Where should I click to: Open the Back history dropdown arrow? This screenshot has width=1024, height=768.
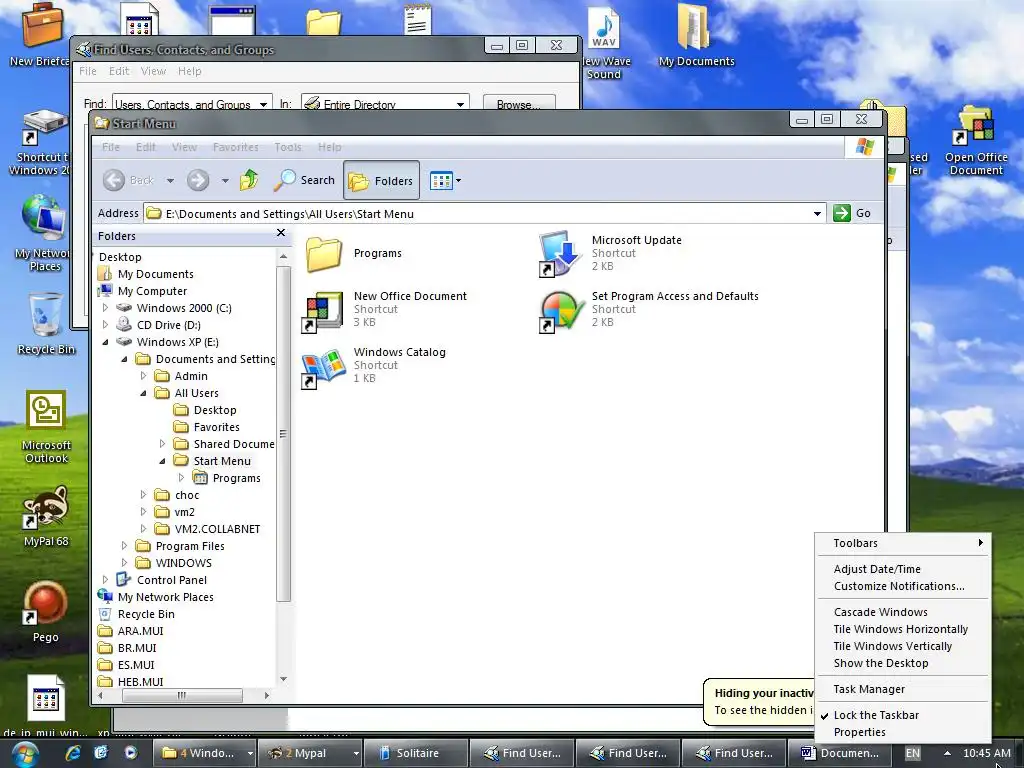170,181
